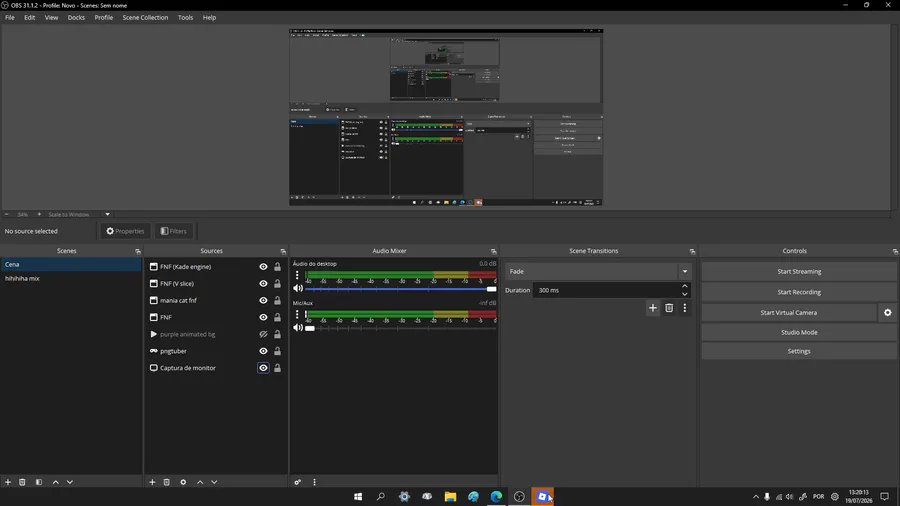Open the View menu
The height and width of the screenshot is (506, 900).
(x=51, y=18)
